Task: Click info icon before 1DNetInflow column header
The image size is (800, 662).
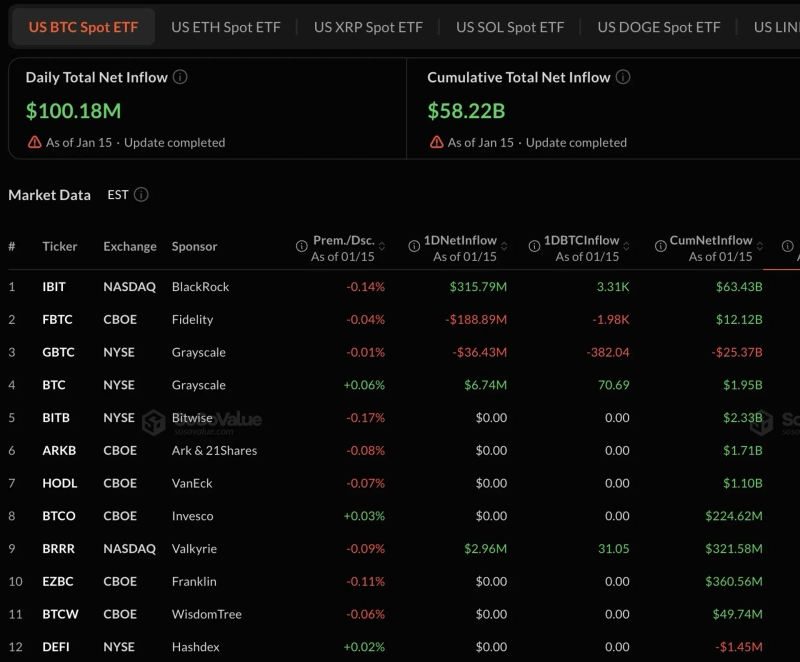Action: [414, 246]
